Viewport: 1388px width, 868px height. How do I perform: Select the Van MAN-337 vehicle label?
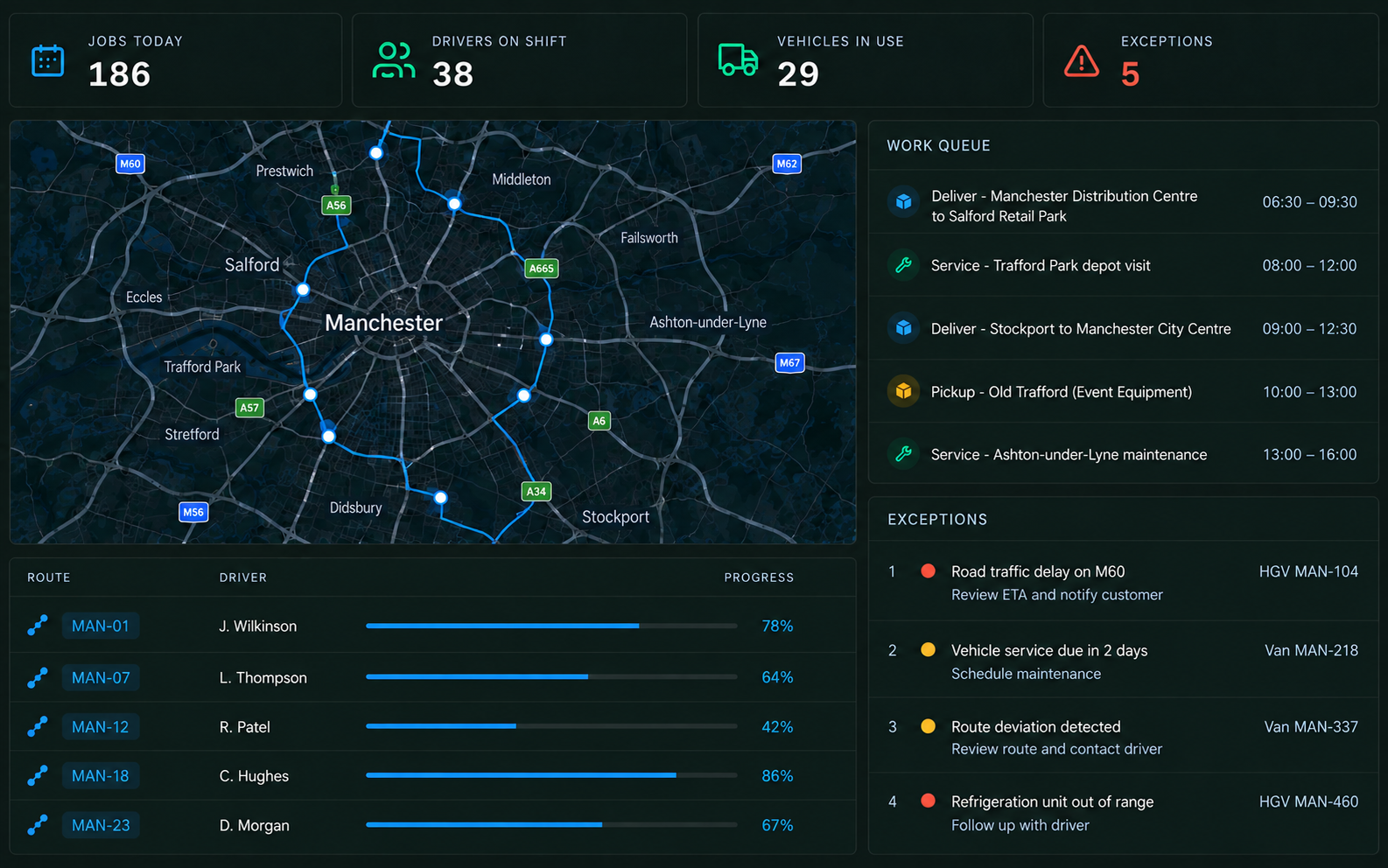click(1311, 726)
